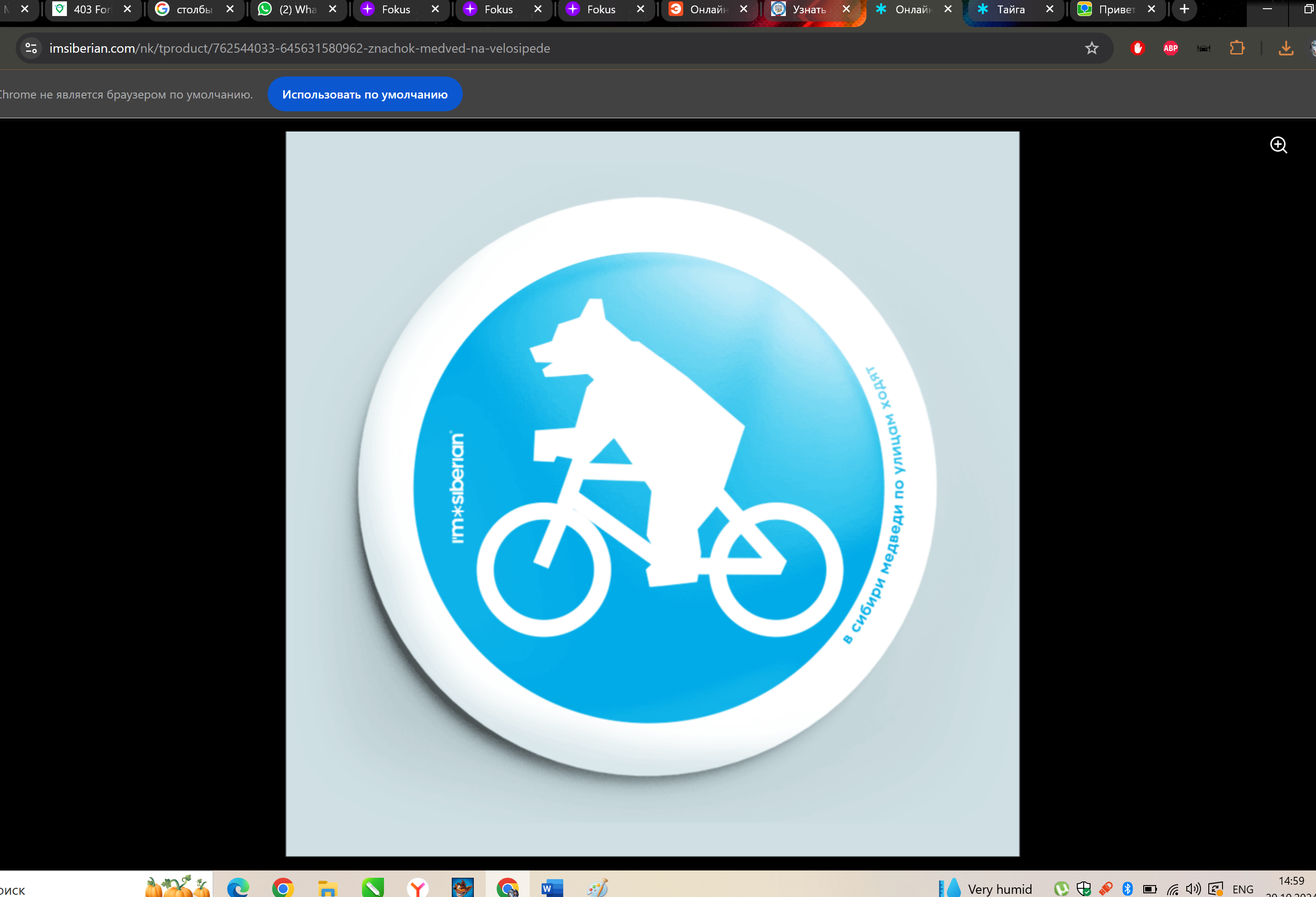Open the clock showing 14:59

[1290, 881]
